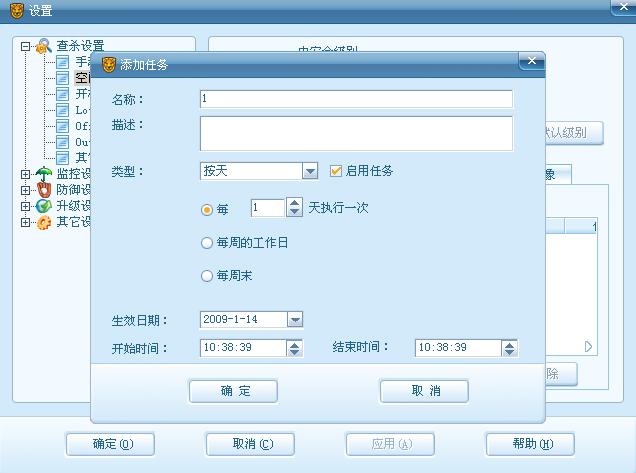Click the magnifier icon beside 查杀设置
This screenshot has width=636, height=473.
43,46
